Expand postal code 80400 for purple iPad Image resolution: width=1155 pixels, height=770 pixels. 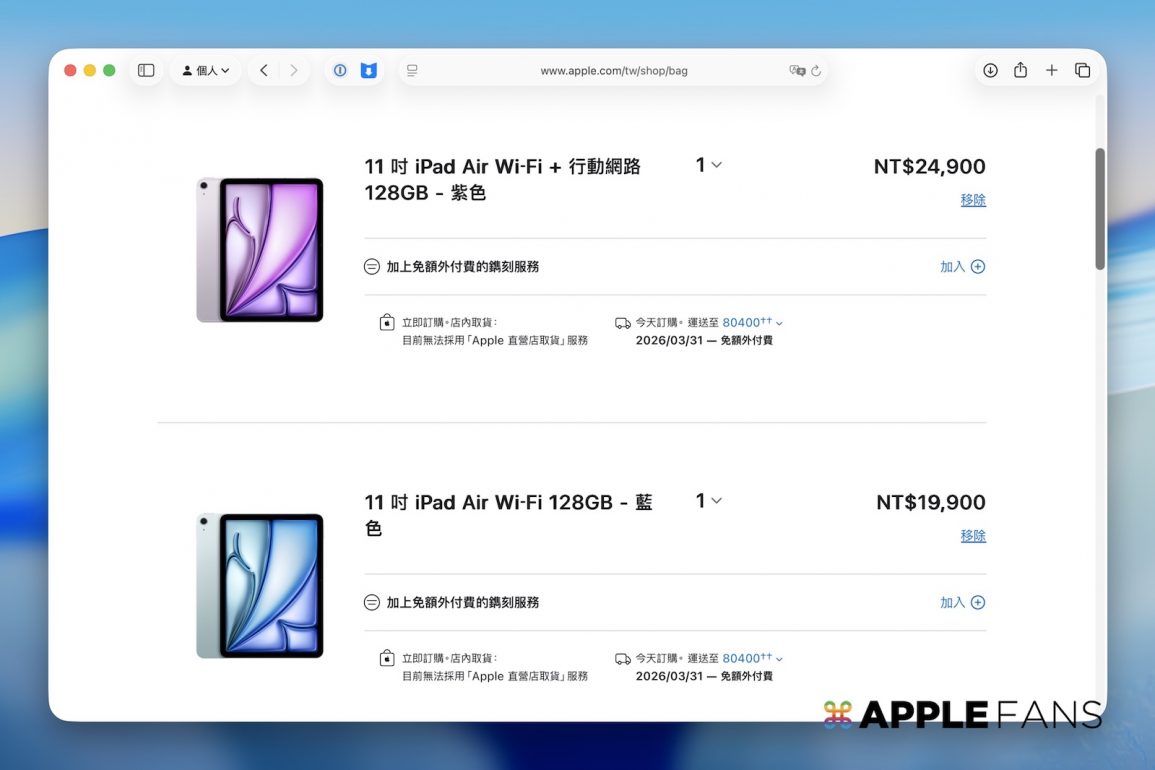point(752,323)
